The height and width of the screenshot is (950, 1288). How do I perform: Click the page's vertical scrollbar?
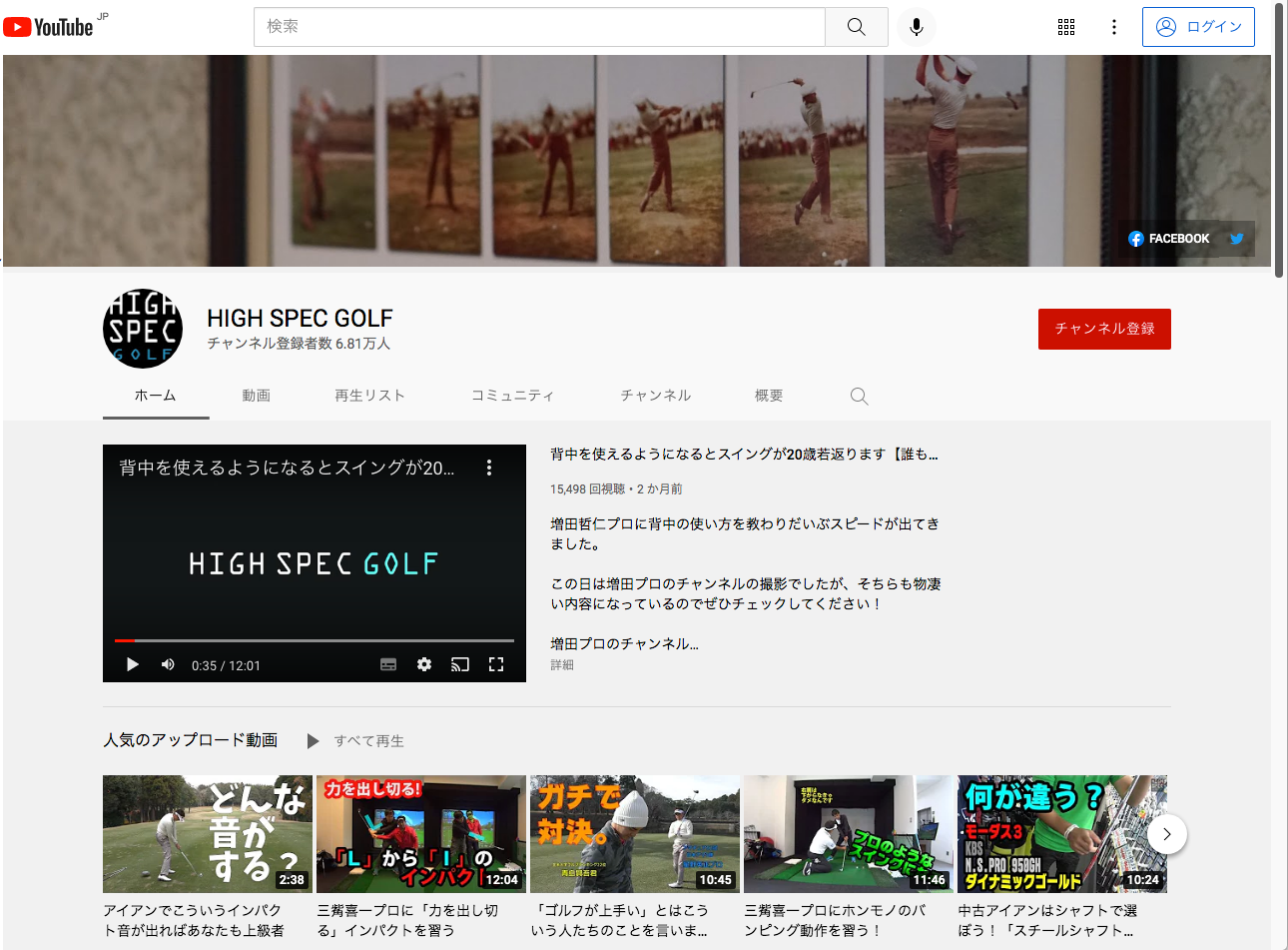[x=1279, y=140]
